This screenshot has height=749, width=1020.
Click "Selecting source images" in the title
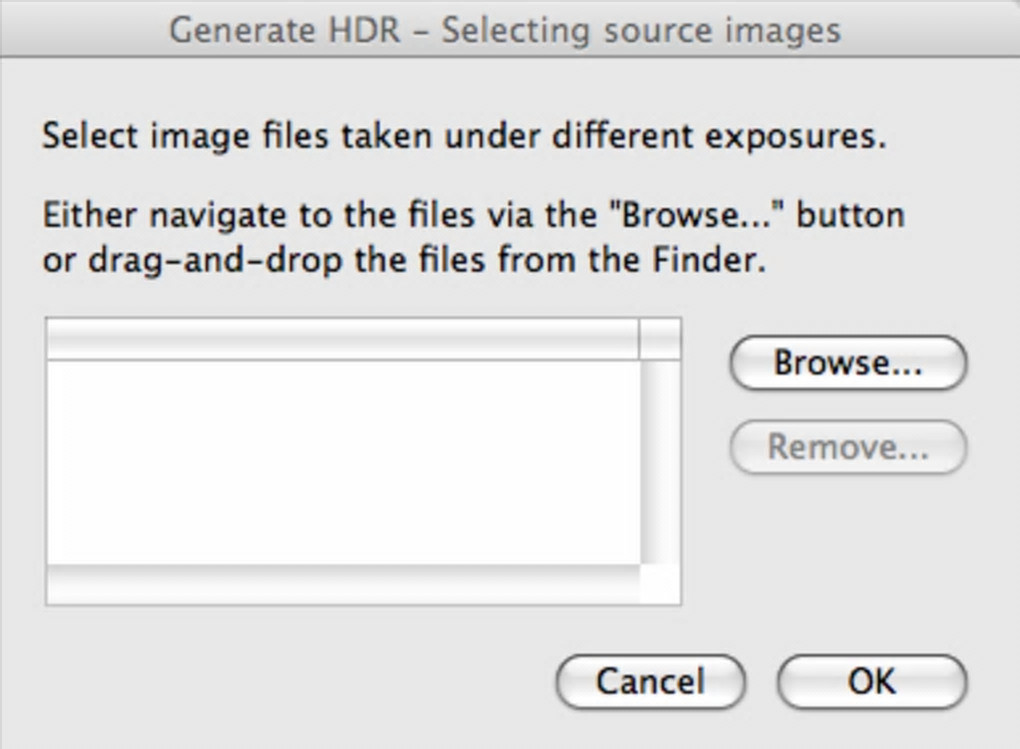click(x=641, y=30)
